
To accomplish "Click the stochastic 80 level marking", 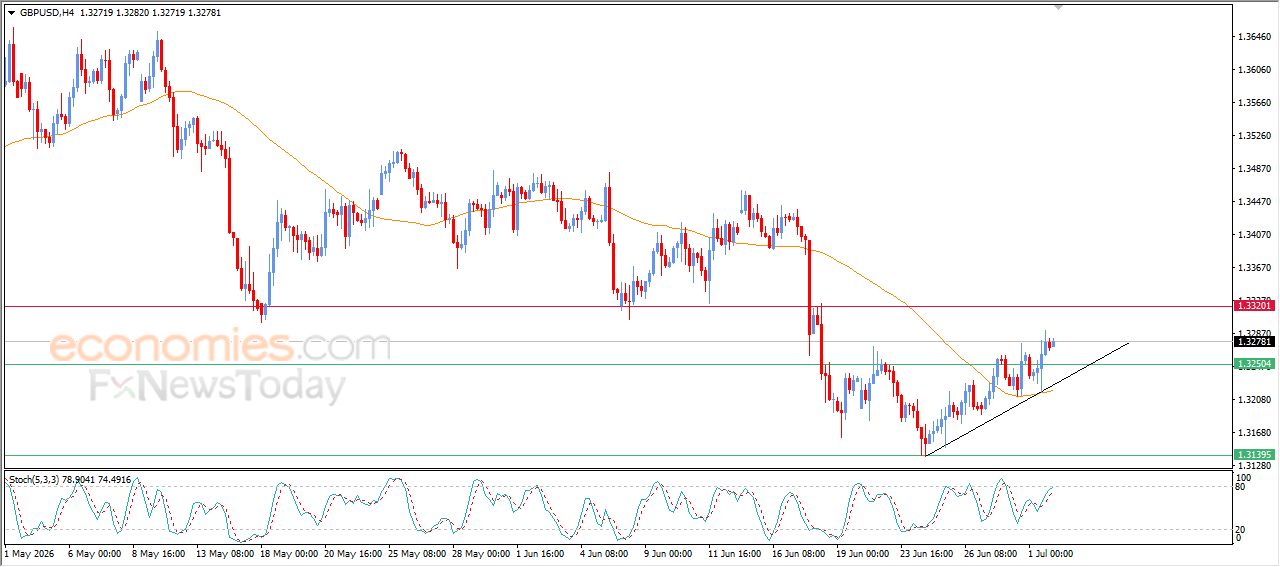I will [x=1242, y=487].
